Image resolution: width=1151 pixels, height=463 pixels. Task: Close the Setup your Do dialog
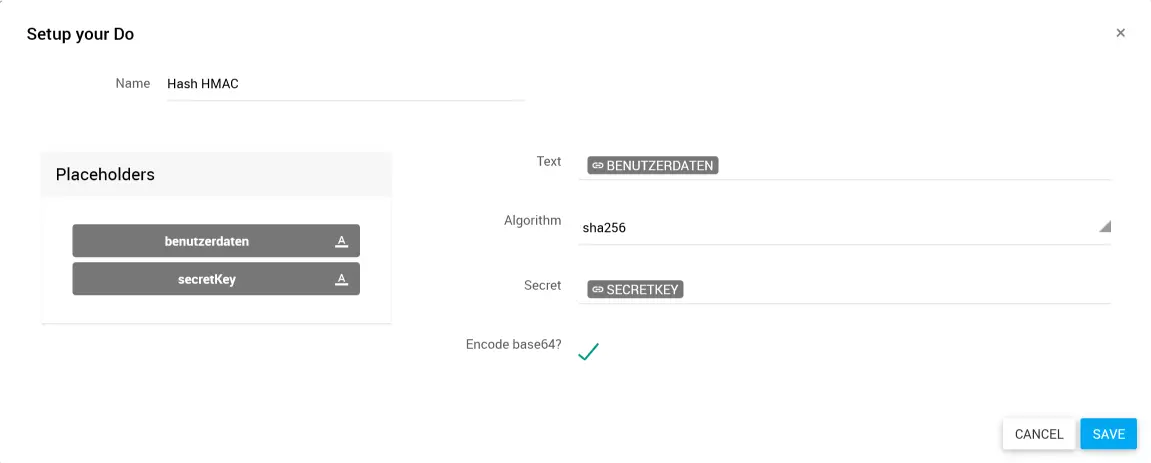pos(1120,33)
